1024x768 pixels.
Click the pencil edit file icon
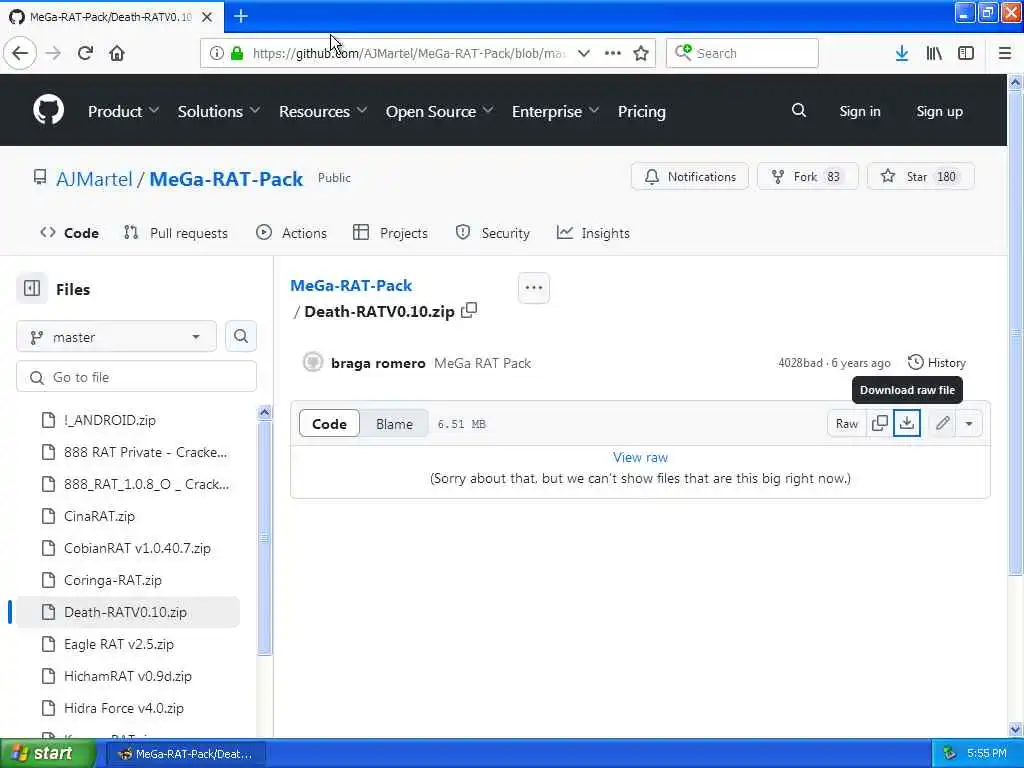pyautogui.click(x=942, y=423)
